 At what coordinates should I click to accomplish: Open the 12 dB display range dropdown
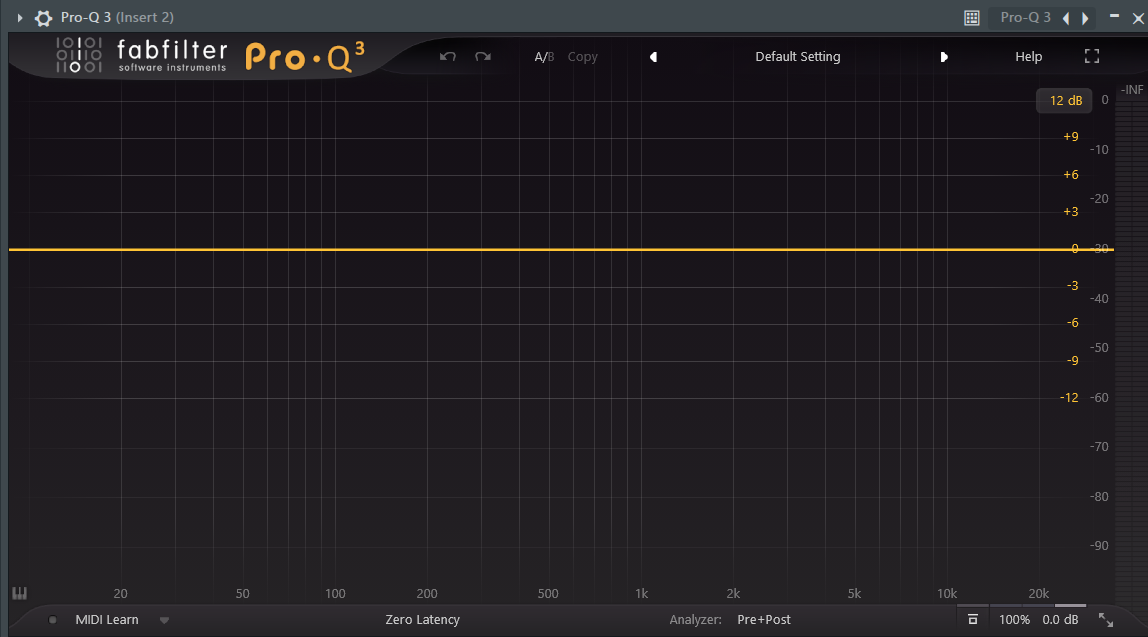tap(1065, 100)
